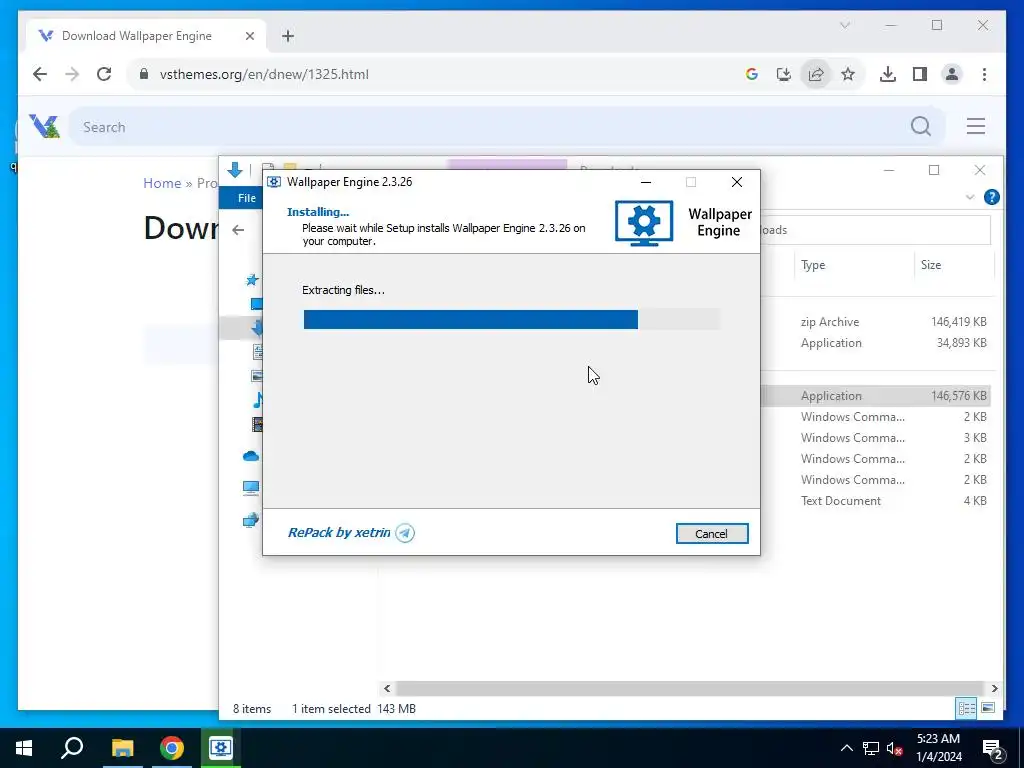Click the scroll left arrow in File Explorer
Image resolution: width=1024 pixels, height=768 pixels.
tap(387, 688)
